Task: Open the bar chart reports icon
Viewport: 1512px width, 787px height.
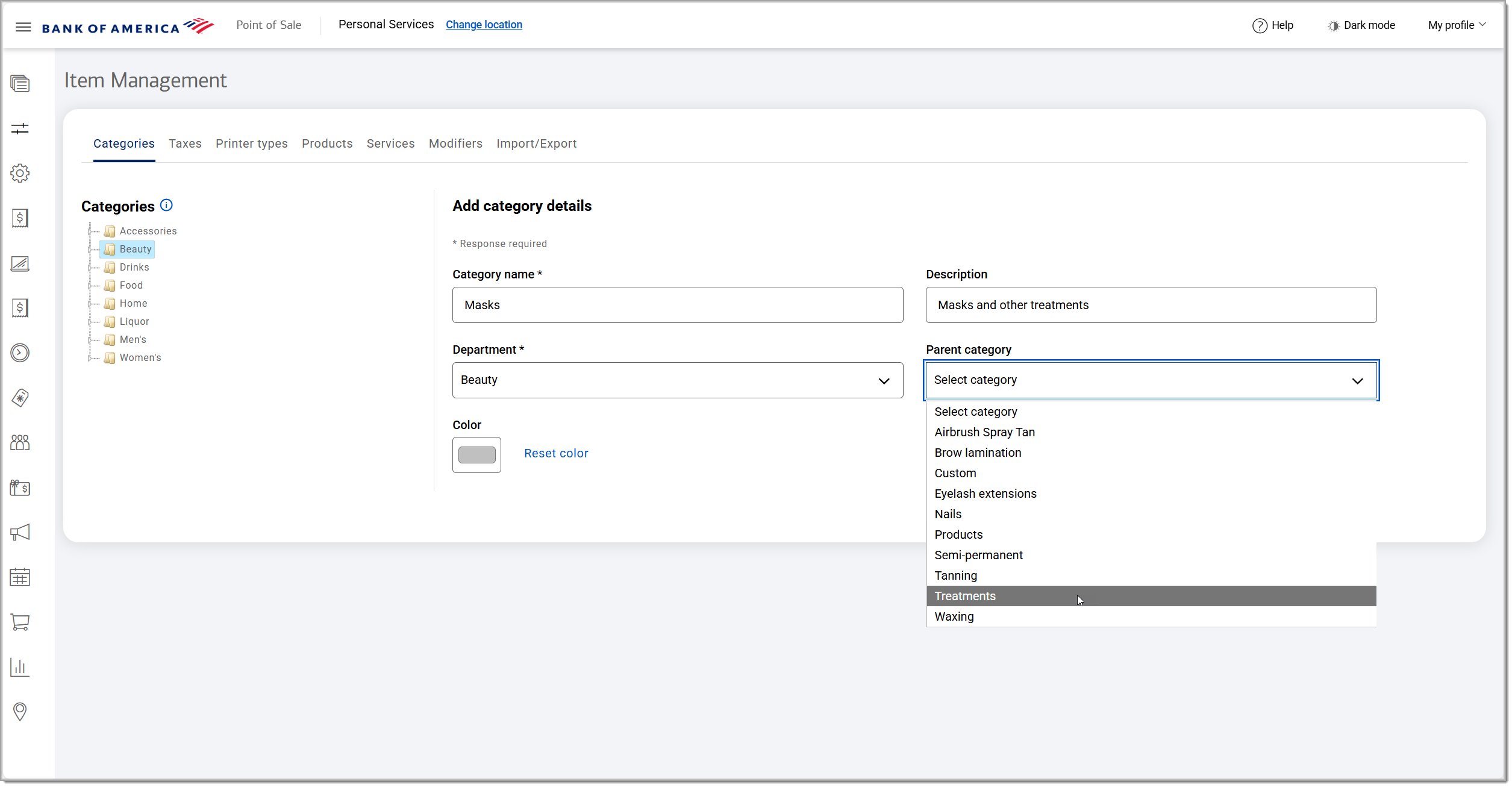Action: pos(20,667)
